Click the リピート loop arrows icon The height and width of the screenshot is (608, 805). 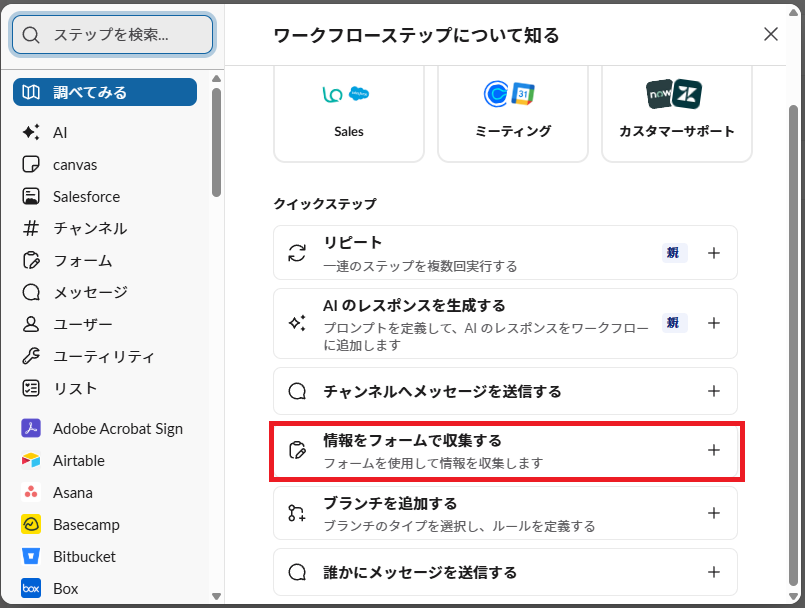(x=297, y=253)
